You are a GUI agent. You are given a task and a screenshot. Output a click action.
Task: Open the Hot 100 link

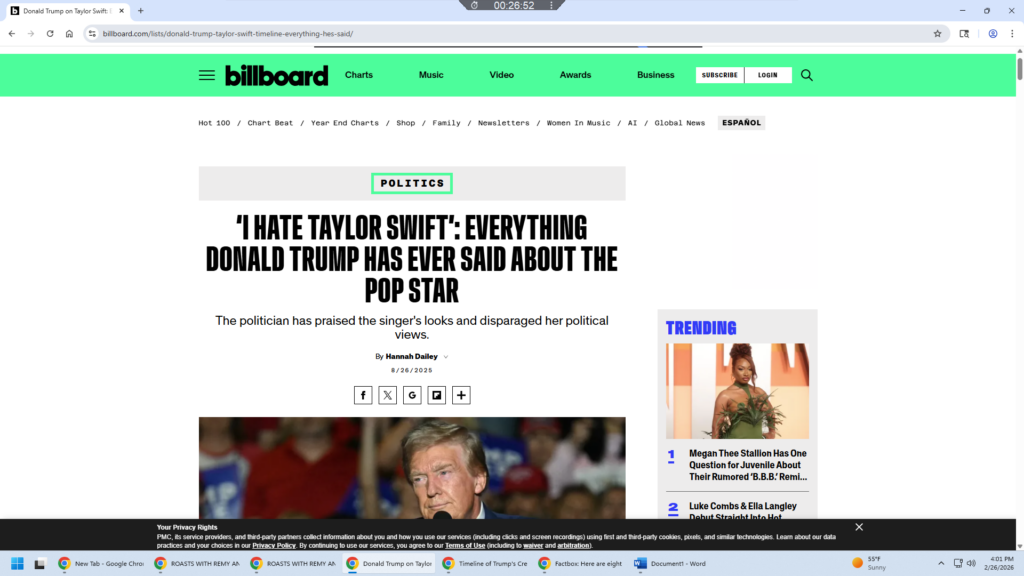pyautogui.click(x=214, y=123)
